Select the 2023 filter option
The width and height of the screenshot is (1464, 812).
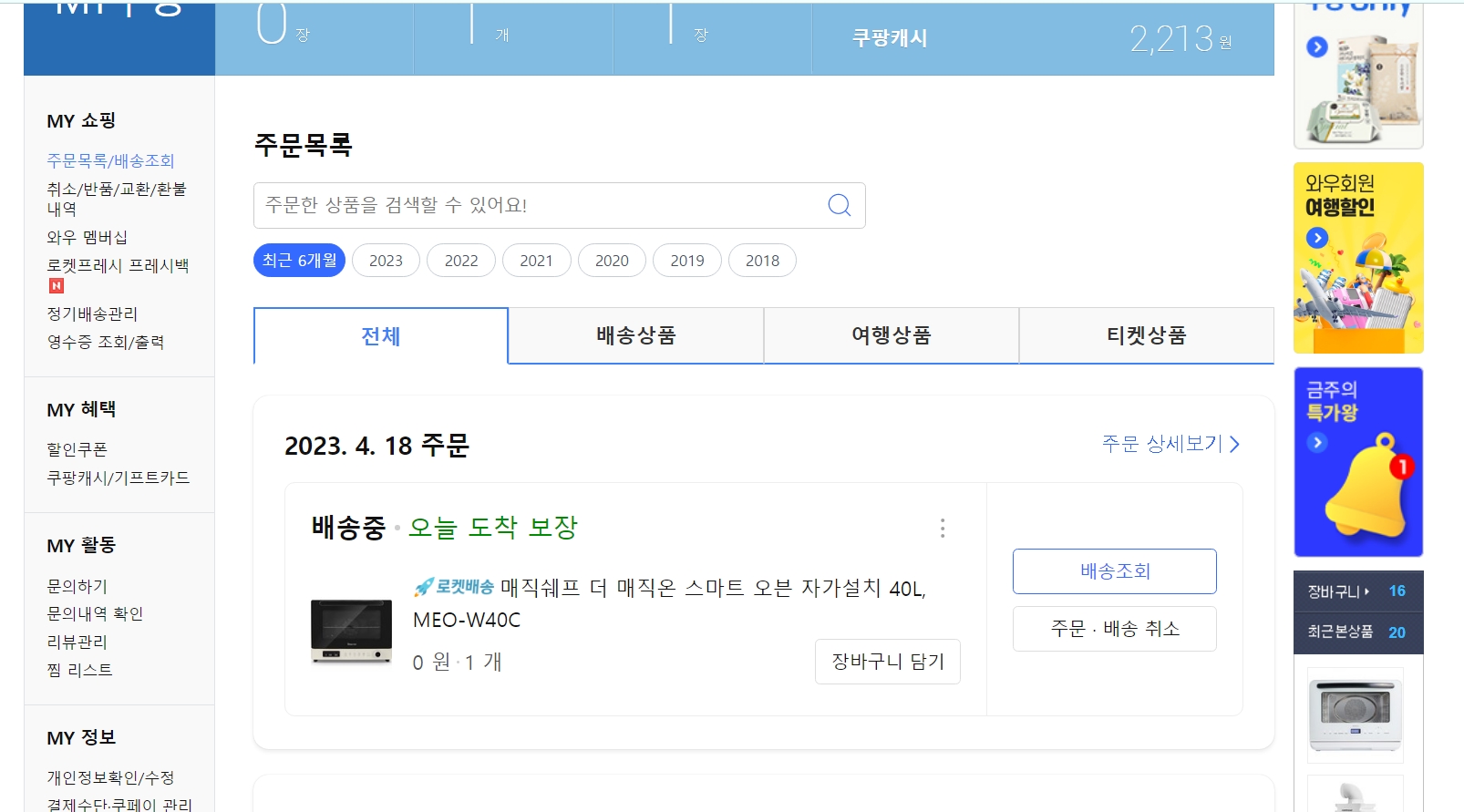pyautogui.click(x=386, y=260)
